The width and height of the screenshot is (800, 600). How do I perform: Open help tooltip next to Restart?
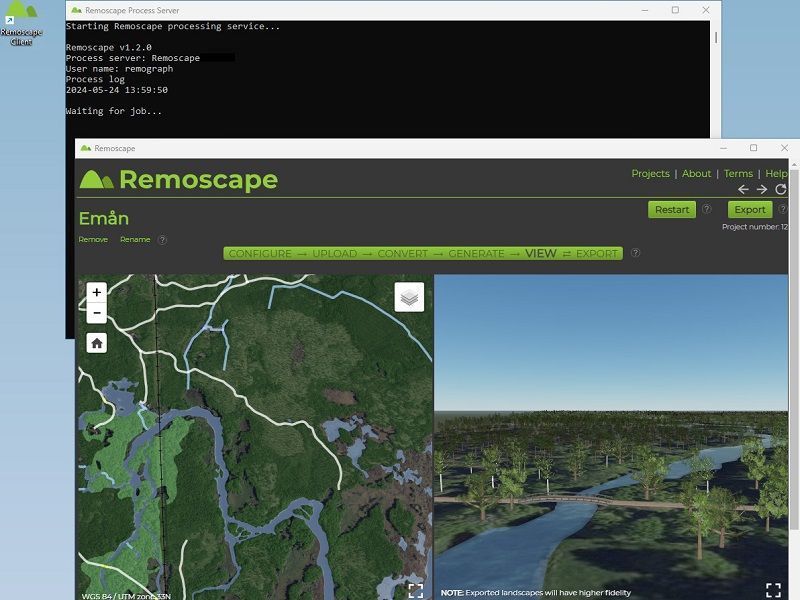point(707,209)
